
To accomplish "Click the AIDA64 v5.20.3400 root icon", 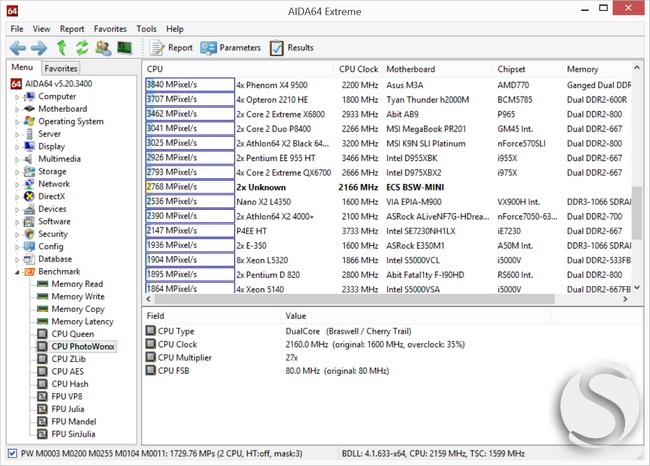I will click(16, 84).
